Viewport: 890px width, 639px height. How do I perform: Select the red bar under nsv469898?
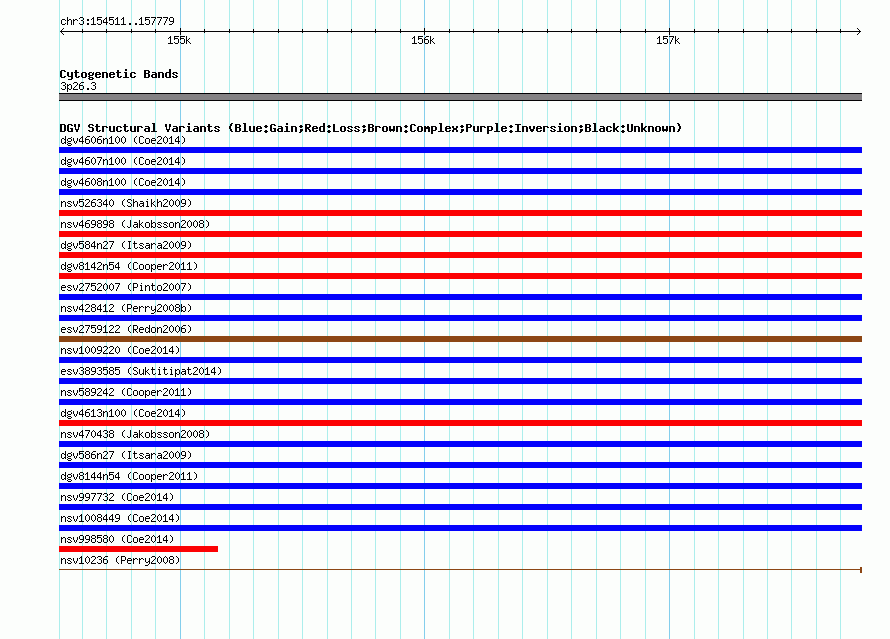460,234
